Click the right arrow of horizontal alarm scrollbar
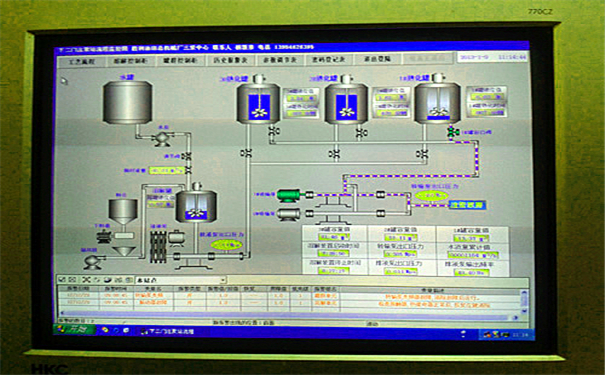605x375 pixels. [x=516, y=318]
